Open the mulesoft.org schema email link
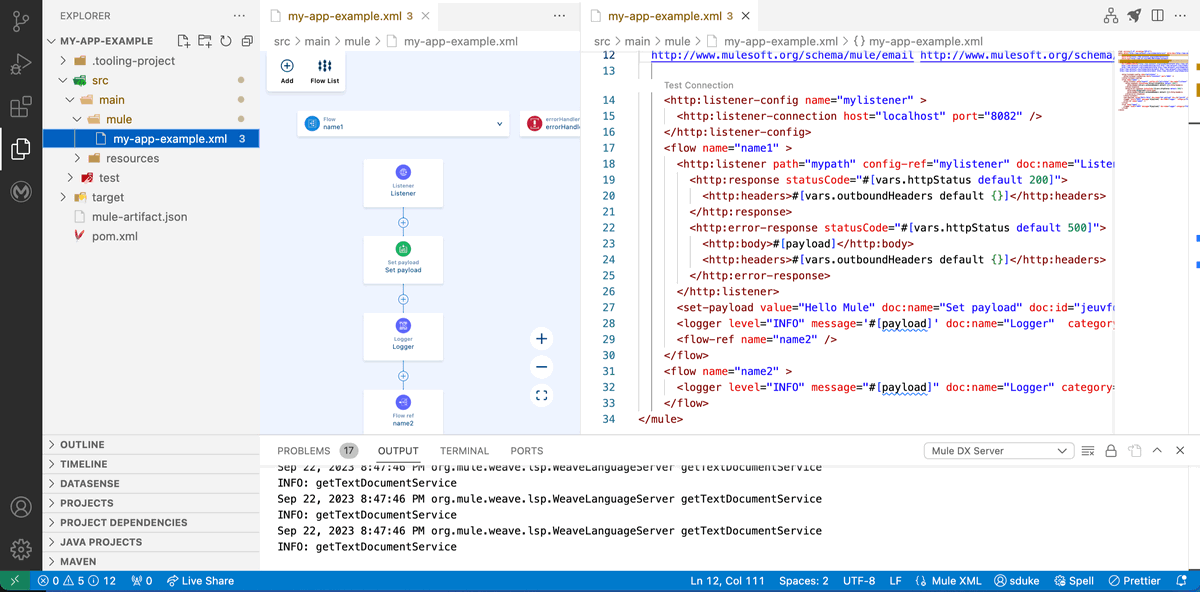This screenshot has height=592, width=1200. coord(782,55)
